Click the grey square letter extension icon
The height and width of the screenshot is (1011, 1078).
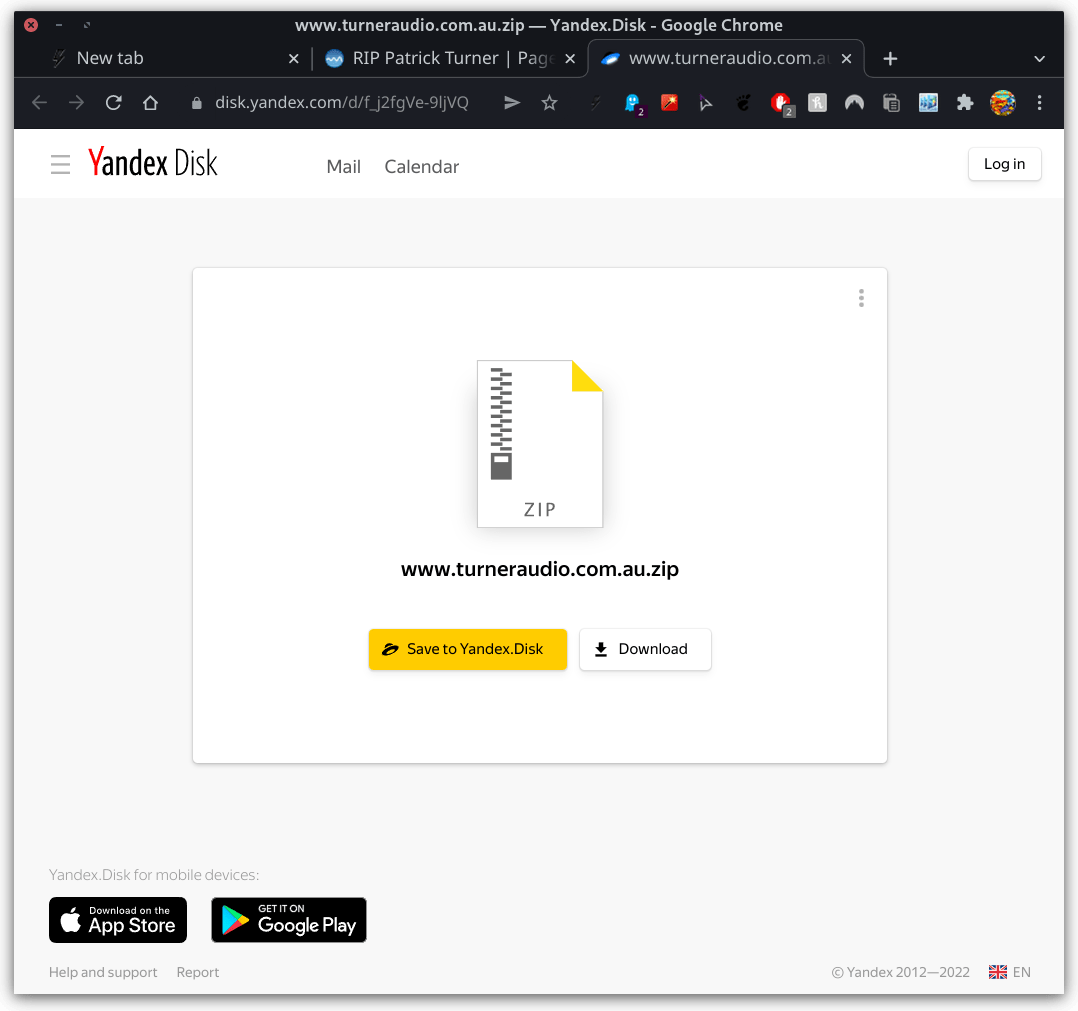(x=817, y=103)
